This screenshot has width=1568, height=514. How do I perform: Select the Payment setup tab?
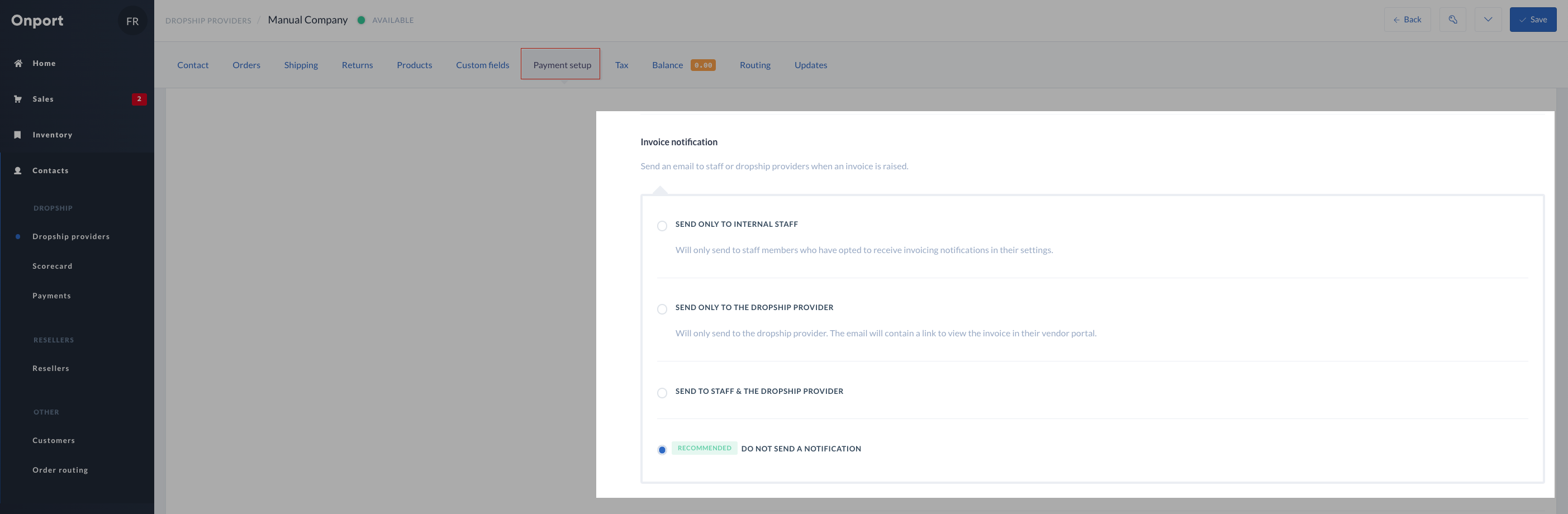coord(560,64)
